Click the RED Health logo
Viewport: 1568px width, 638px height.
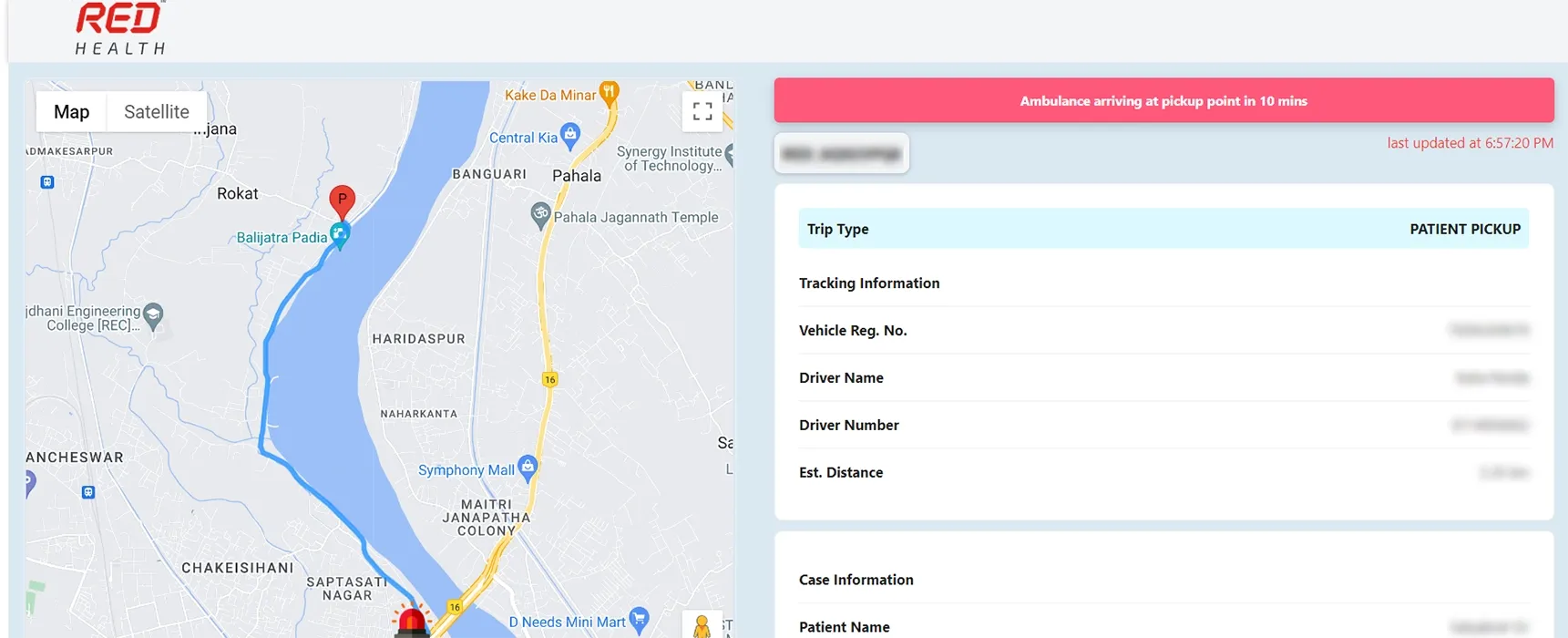[x=120, y=29]
